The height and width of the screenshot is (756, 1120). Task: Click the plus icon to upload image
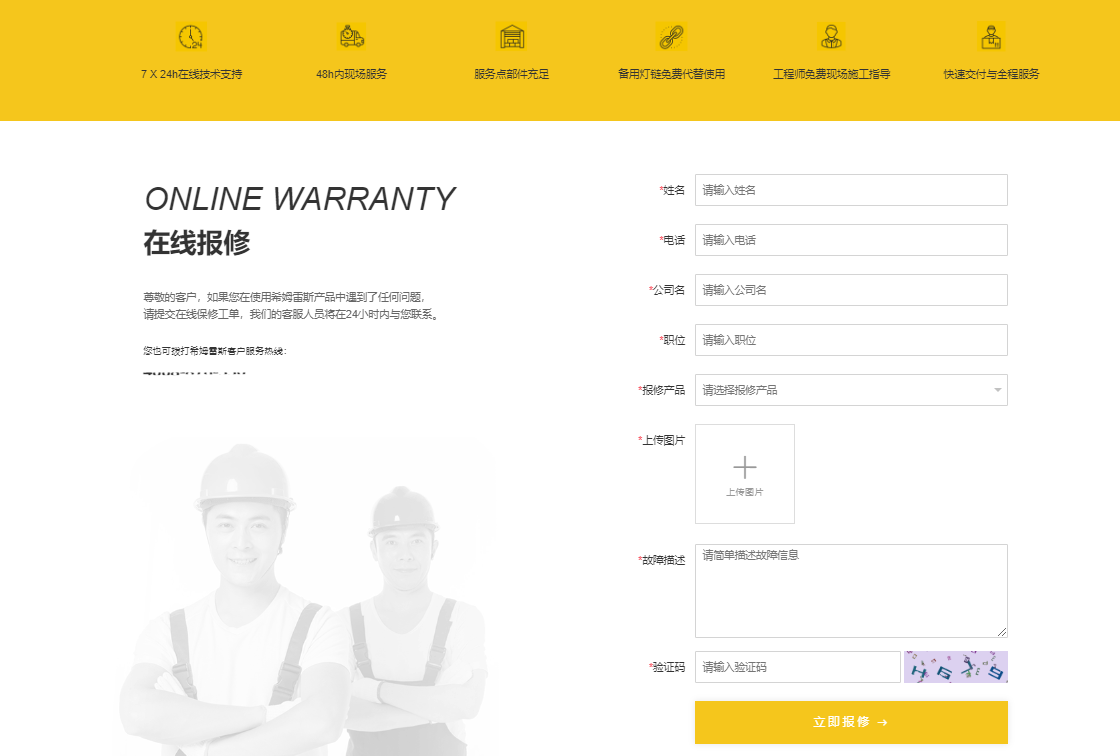[745, 467]
